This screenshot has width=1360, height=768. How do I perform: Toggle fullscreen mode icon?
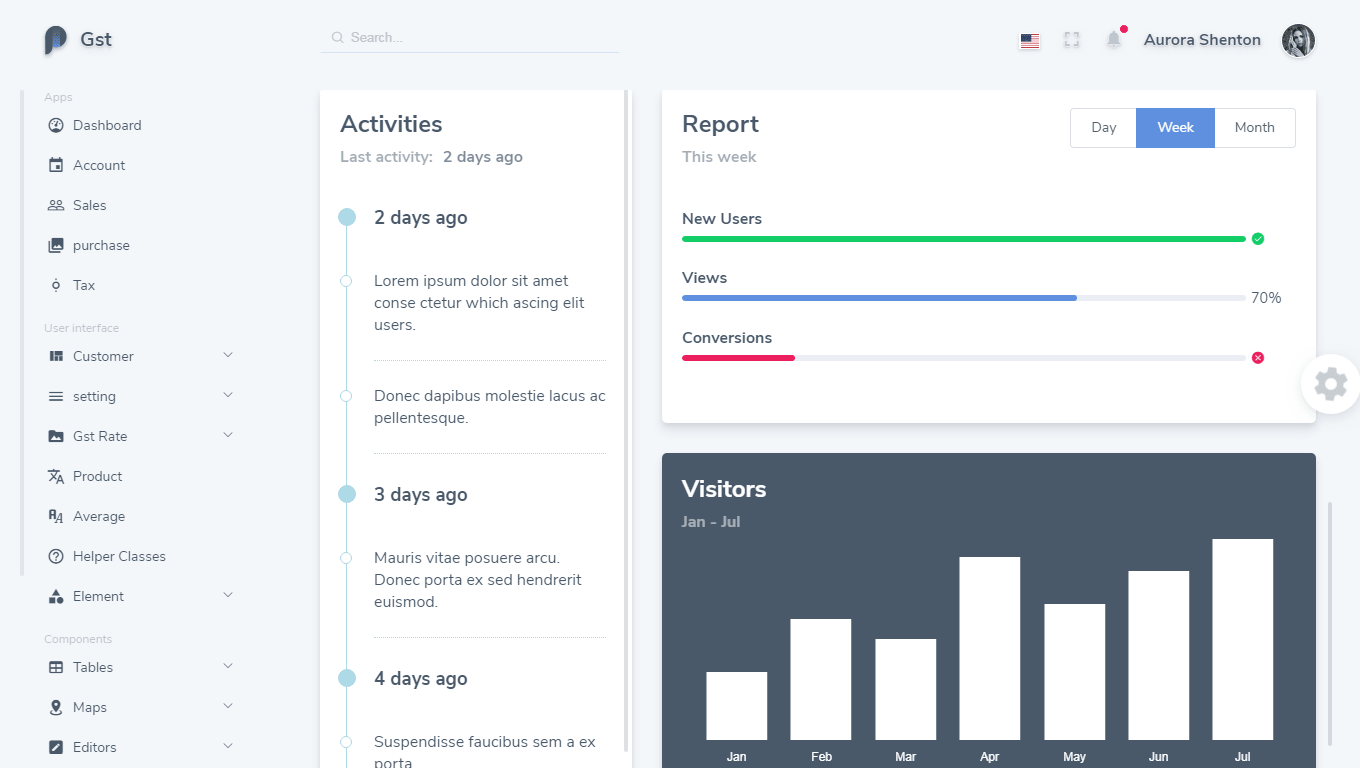1072,40
